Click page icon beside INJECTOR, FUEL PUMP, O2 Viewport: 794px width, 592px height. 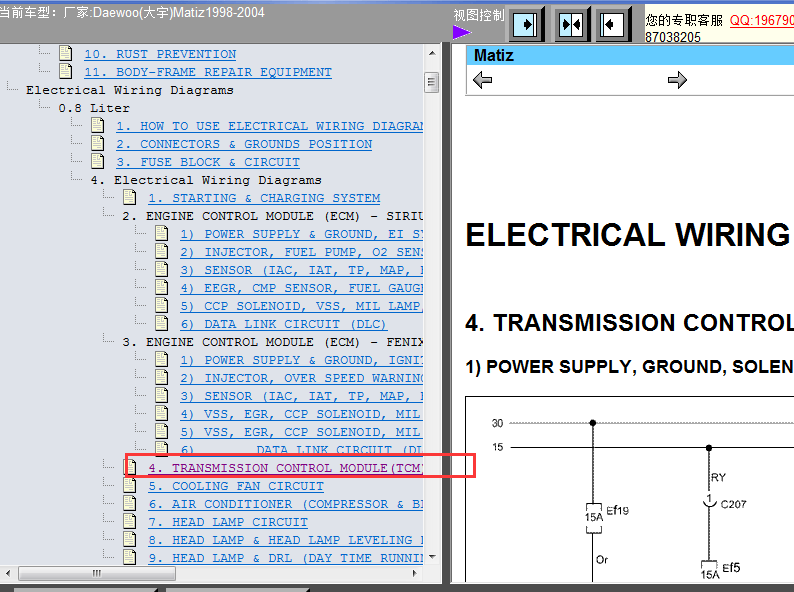[x=162, y=251]
